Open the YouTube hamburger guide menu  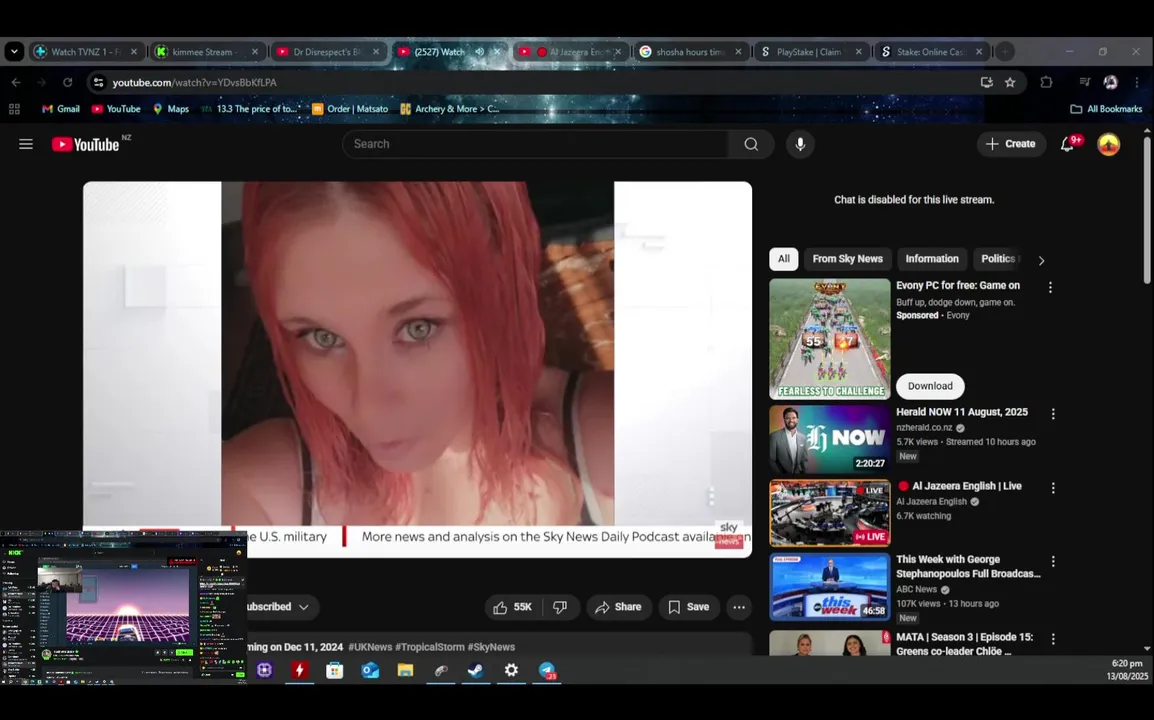[x=26, y=144]
